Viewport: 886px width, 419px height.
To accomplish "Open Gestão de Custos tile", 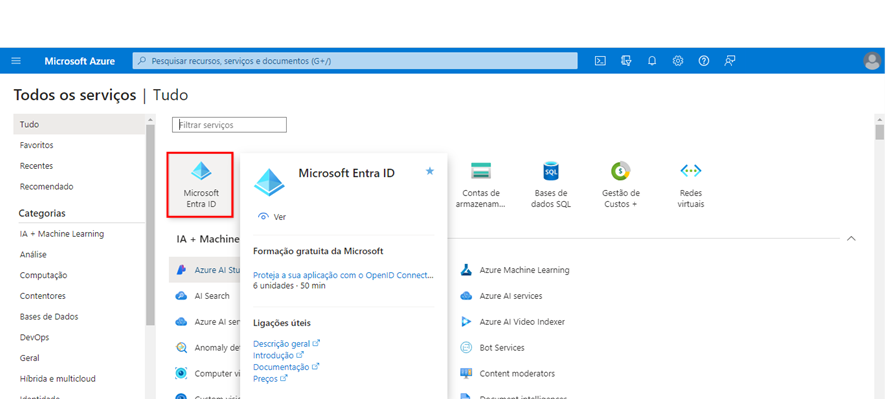I will (x=620, y=185).
